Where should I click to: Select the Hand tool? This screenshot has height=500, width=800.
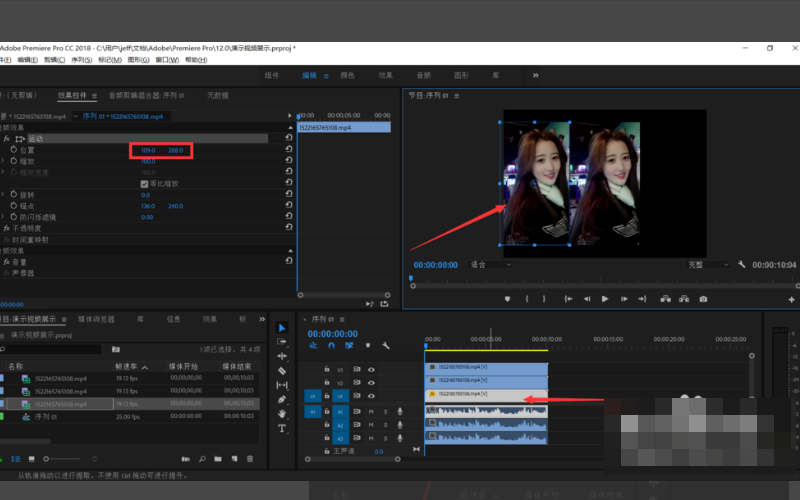(x=282, y=414)
